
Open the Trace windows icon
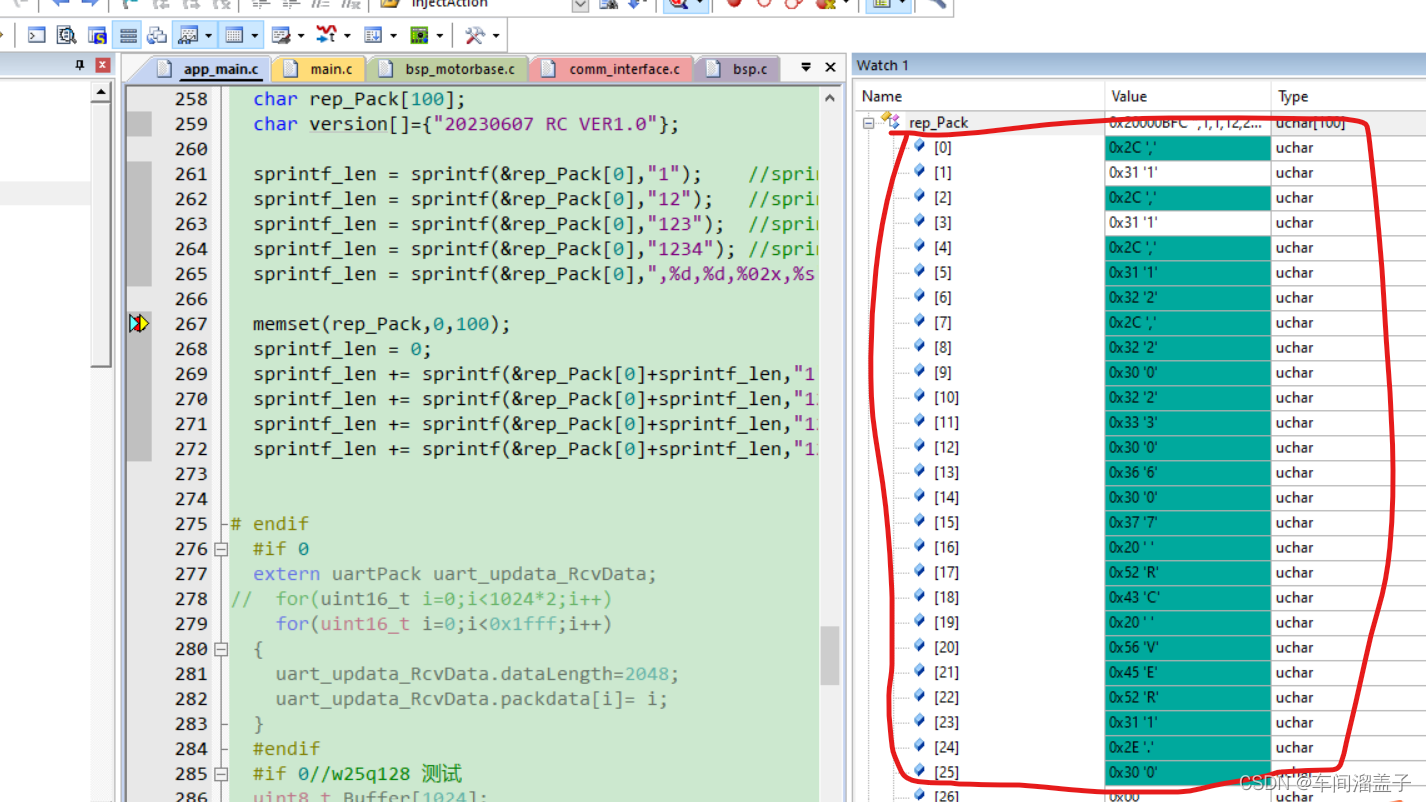373,35
